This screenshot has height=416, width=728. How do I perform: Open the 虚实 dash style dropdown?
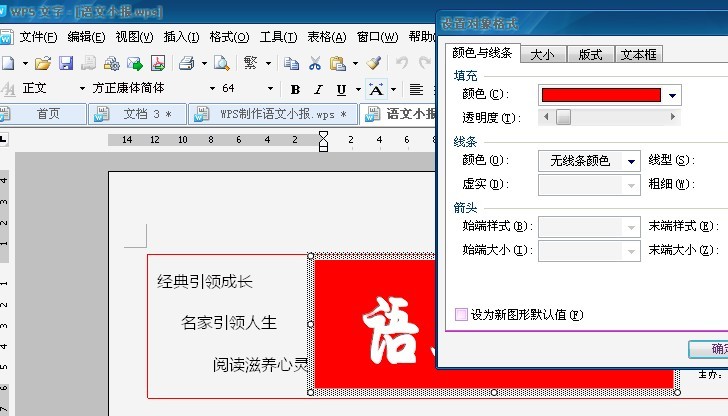631,185
